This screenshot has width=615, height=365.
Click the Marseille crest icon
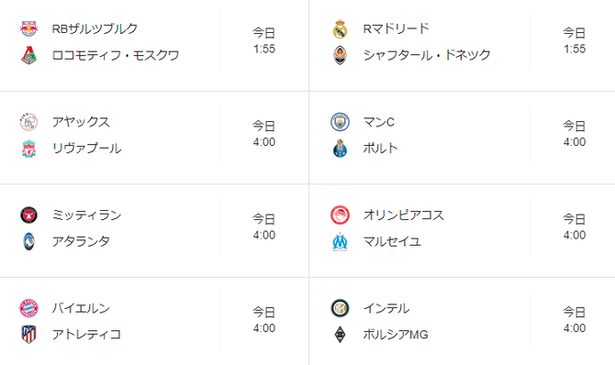(x=340, y=242)
